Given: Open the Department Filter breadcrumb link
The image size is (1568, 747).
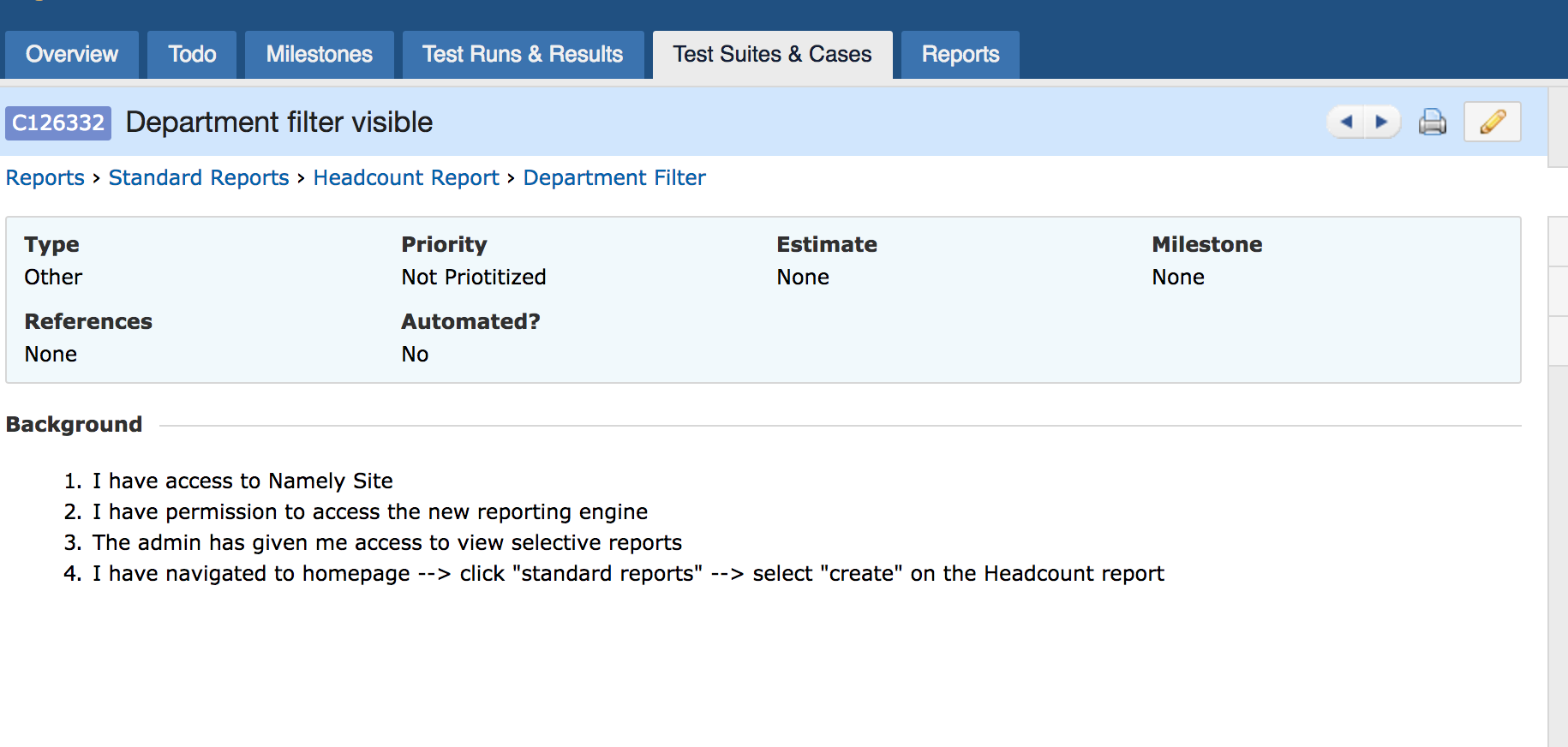Looking at the screenshot, I should click(614, 177).
